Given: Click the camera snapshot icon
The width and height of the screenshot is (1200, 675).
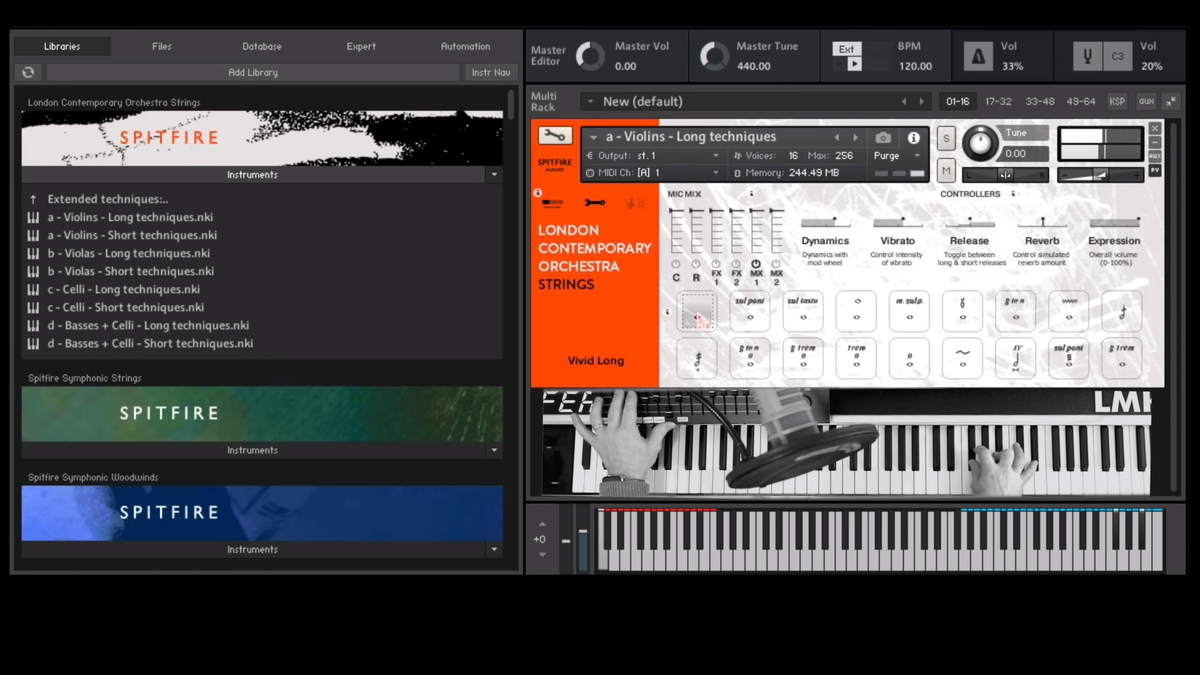Looking at the screenshot, I should (883, 138).
